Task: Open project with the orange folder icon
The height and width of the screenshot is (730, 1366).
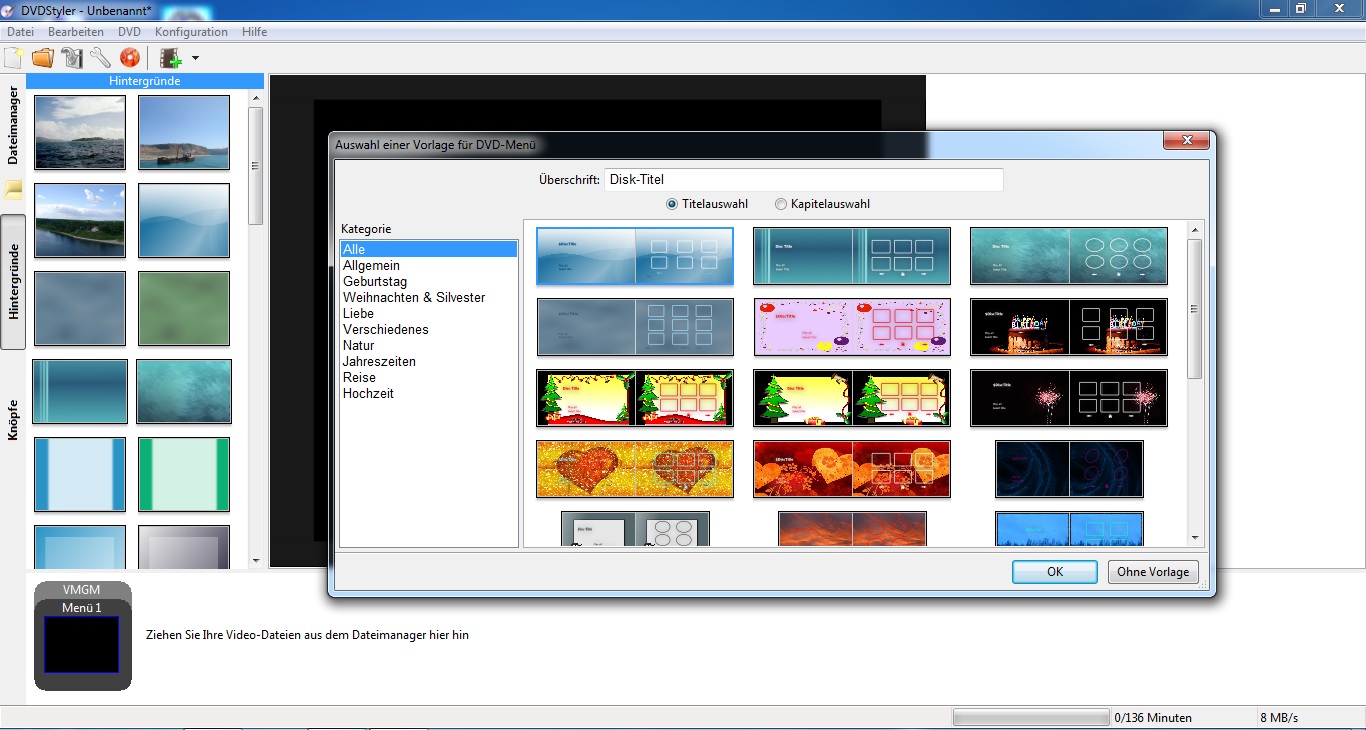Action: pyautogui.click(x=43, y=58)
